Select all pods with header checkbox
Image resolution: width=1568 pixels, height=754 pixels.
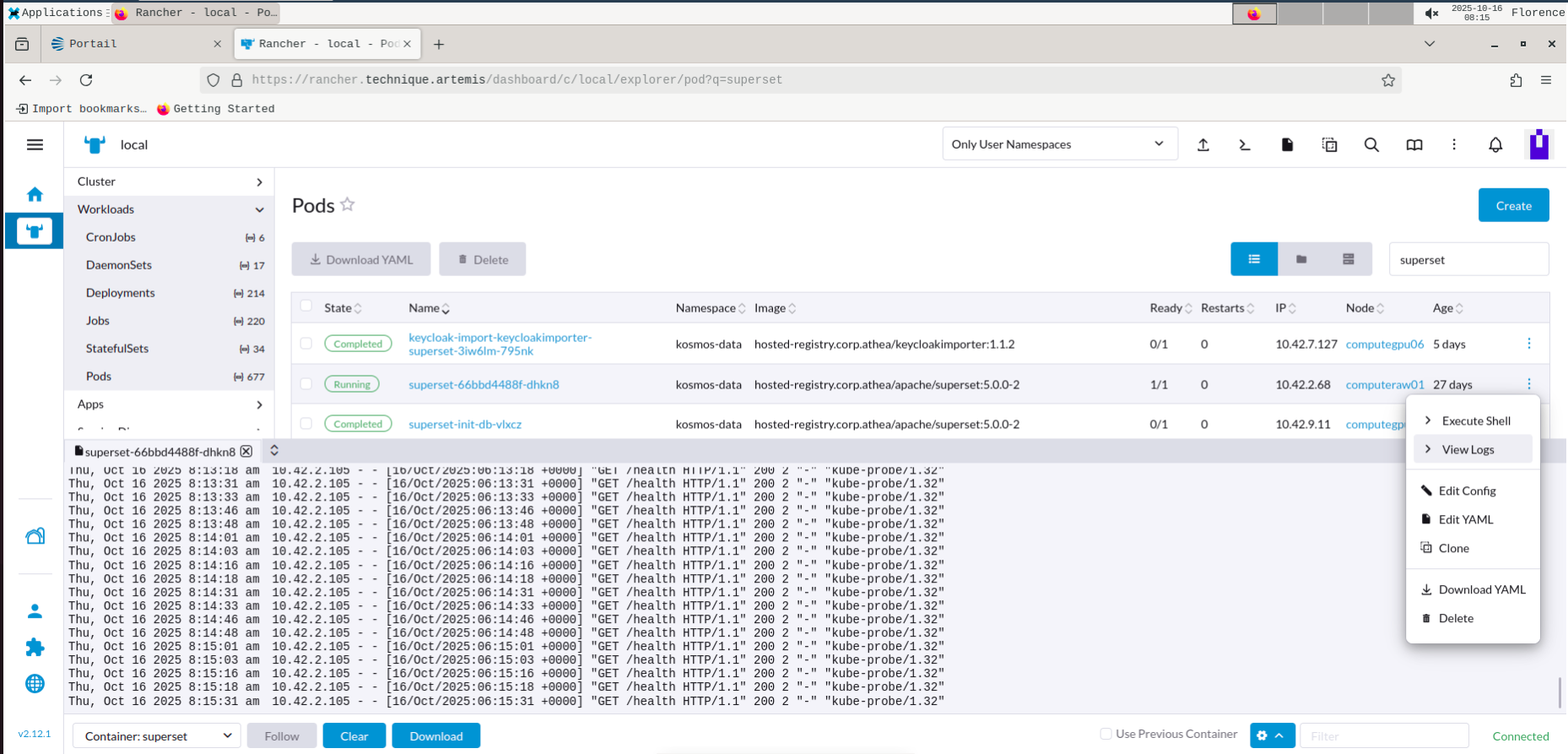306,306
